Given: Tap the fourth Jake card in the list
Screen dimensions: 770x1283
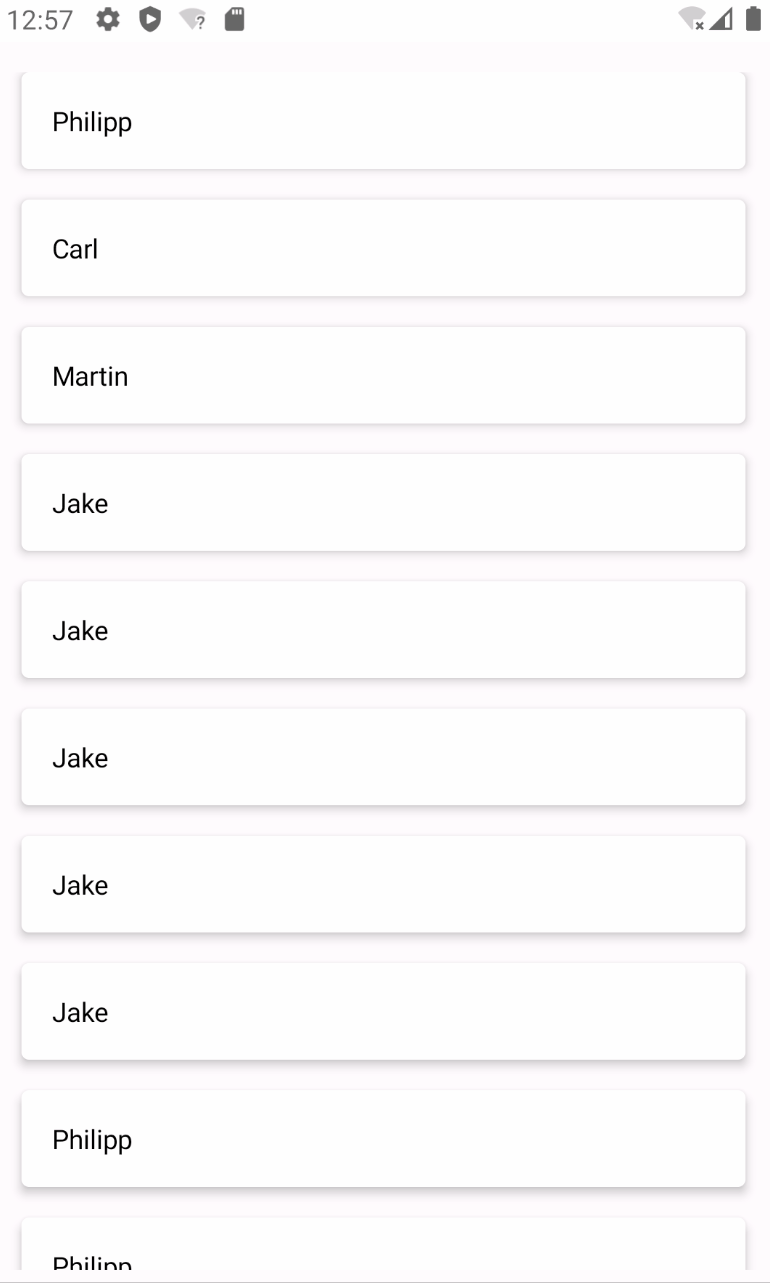Looking at the screenshot, I should [x=383, y=884].
